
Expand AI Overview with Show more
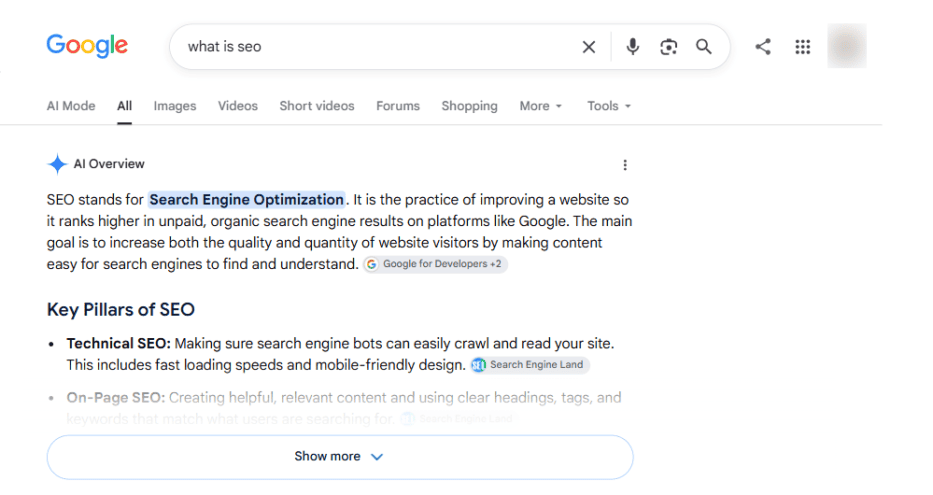pos(340,457)
